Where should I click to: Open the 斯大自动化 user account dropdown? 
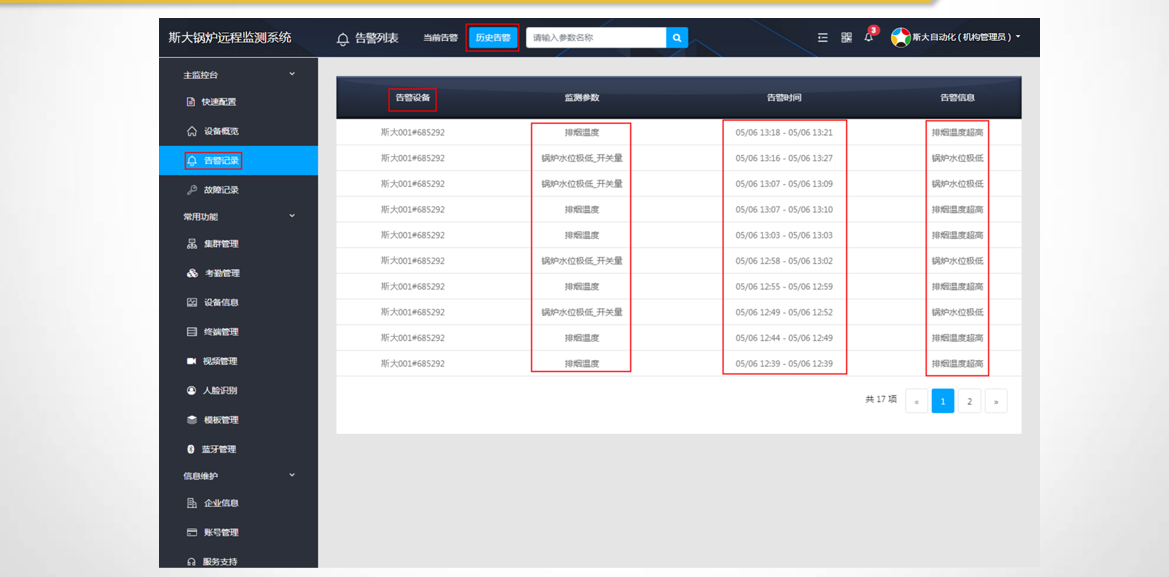click(x=956, y=38)
